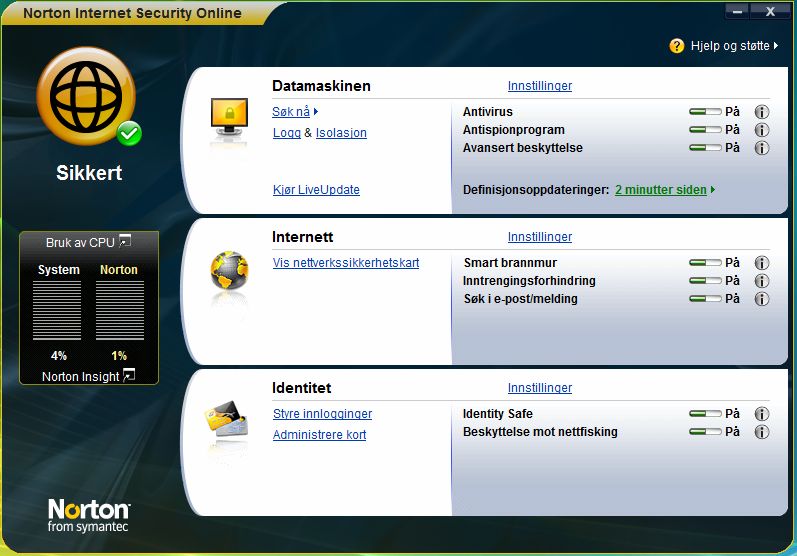Click the yellow help question mark icon
Image resolution: width=797 pixels, height=556 pixels.
click(x=677, y=46)
